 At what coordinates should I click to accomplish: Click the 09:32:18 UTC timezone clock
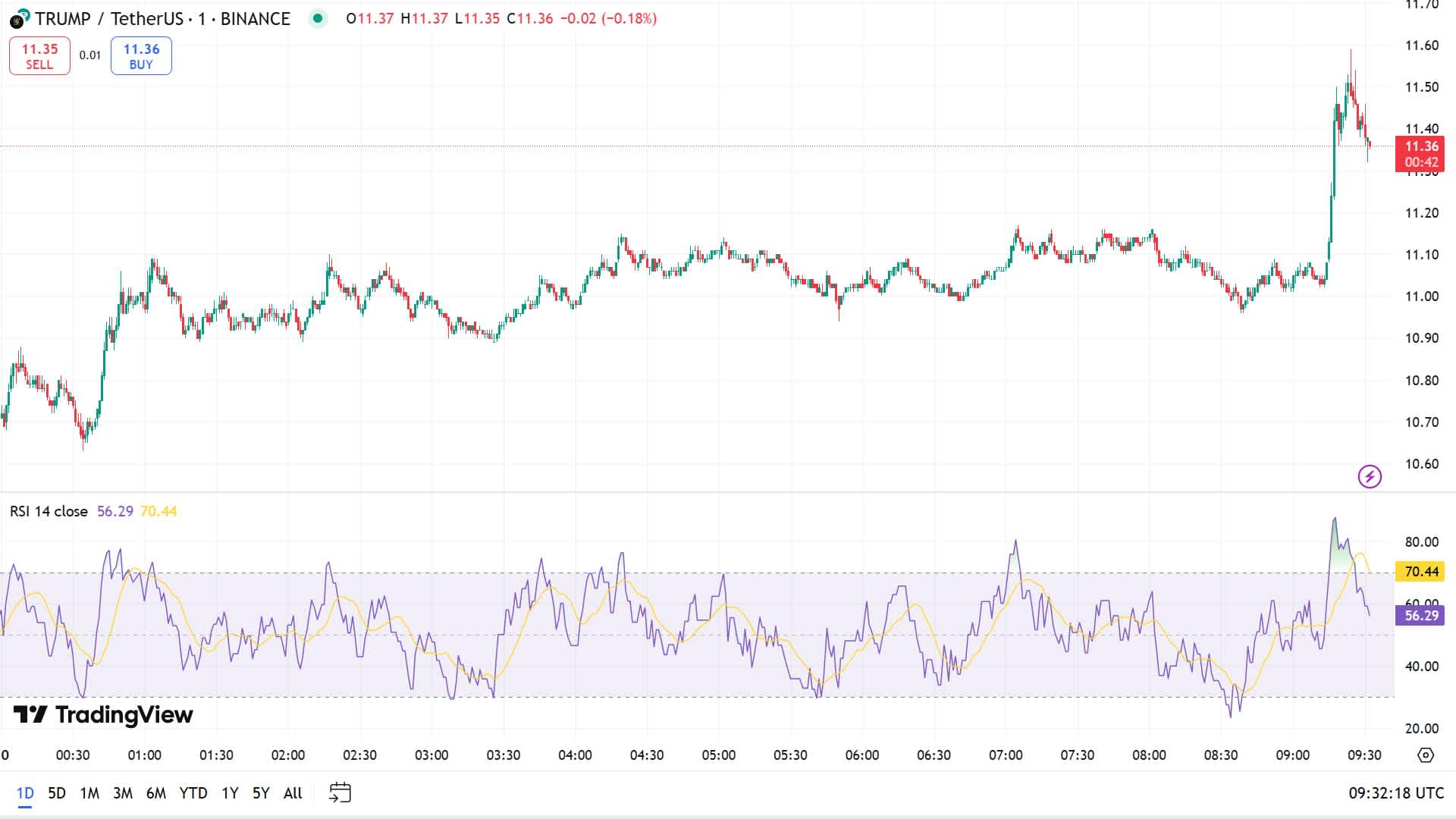[1396, 793]
